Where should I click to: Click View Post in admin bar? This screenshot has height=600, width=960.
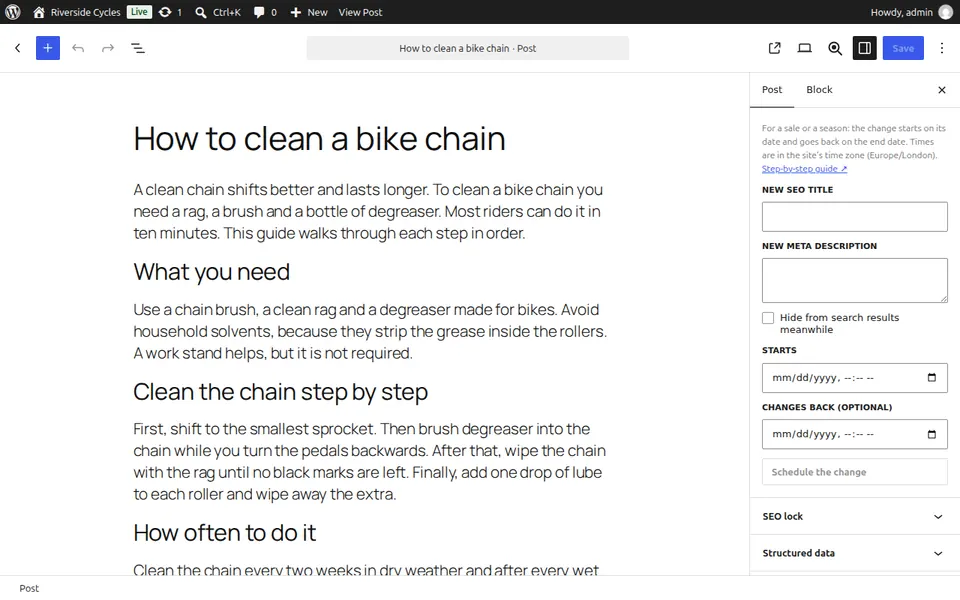point(360,12)
